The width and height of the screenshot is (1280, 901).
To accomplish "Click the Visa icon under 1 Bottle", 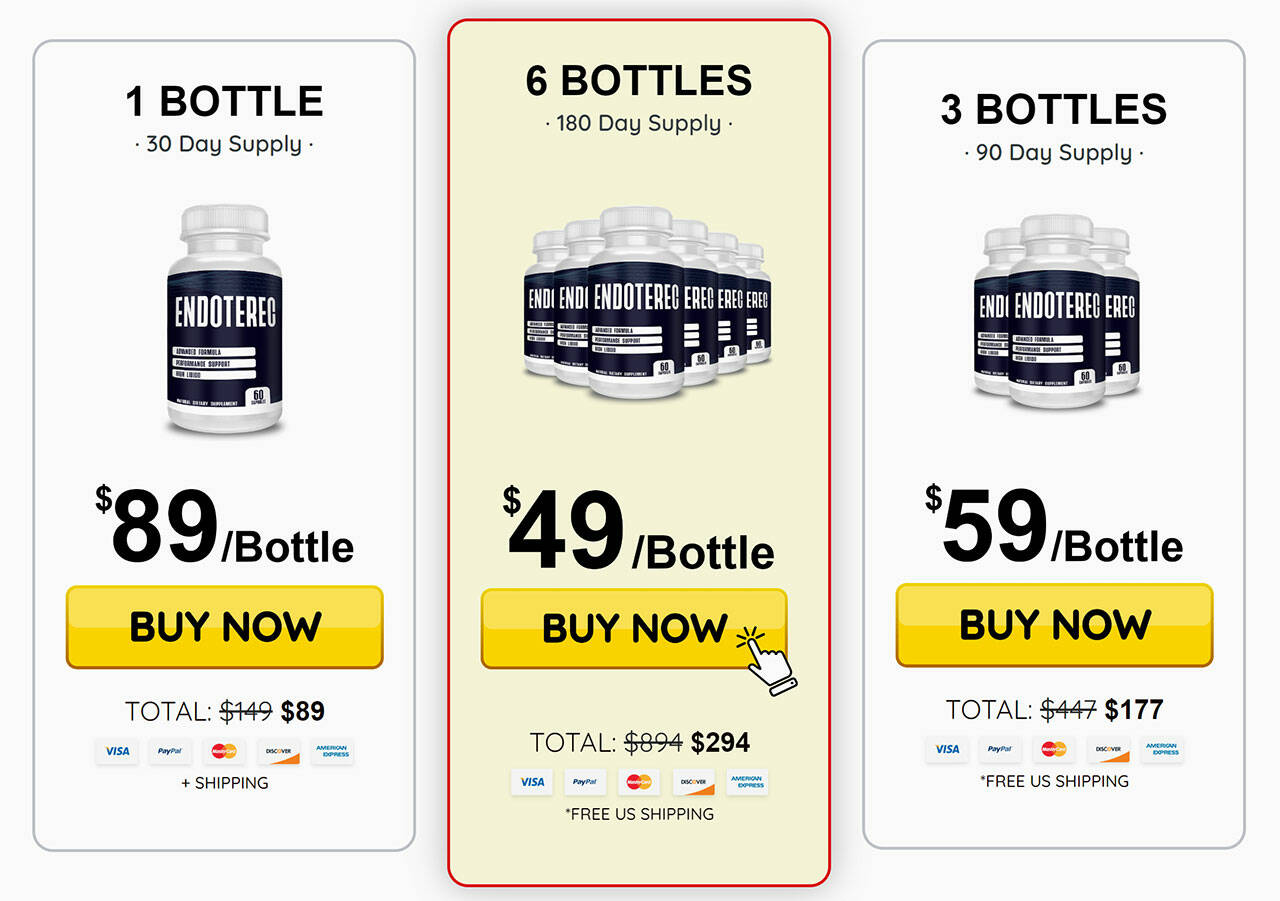I will pyautogui.click(x=117, y=751).
